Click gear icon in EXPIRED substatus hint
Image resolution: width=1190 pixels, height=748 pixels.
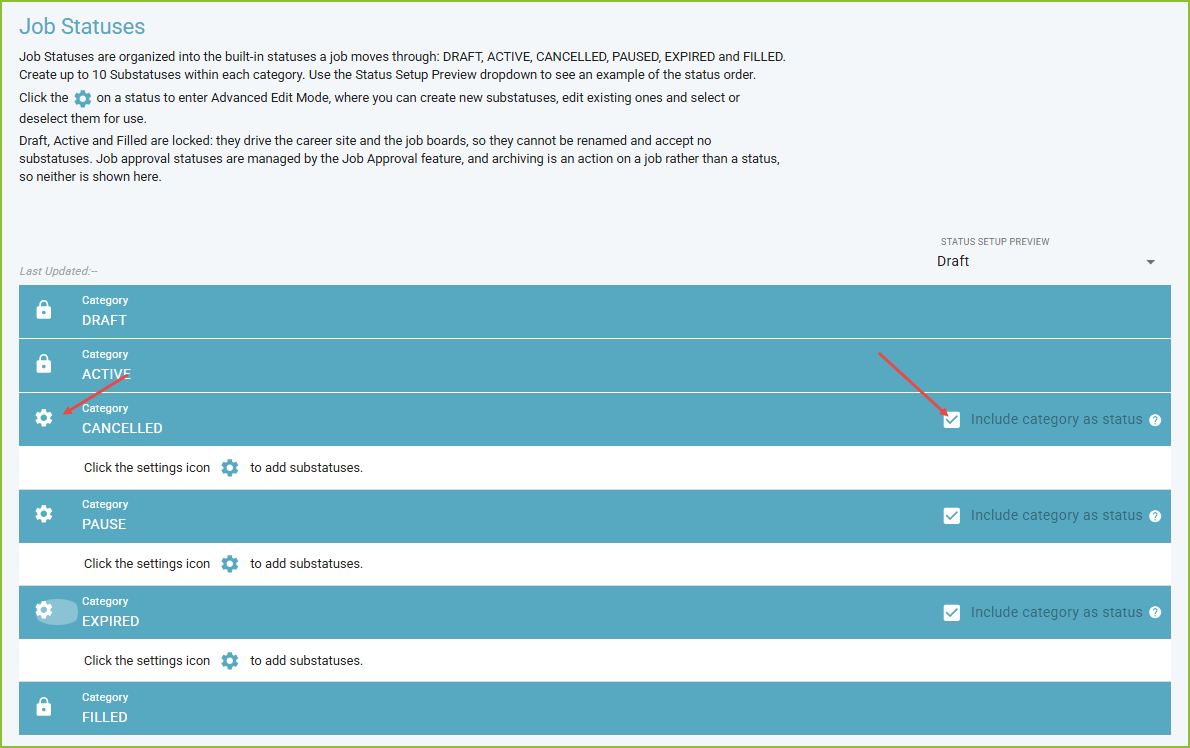pos(230,661)
